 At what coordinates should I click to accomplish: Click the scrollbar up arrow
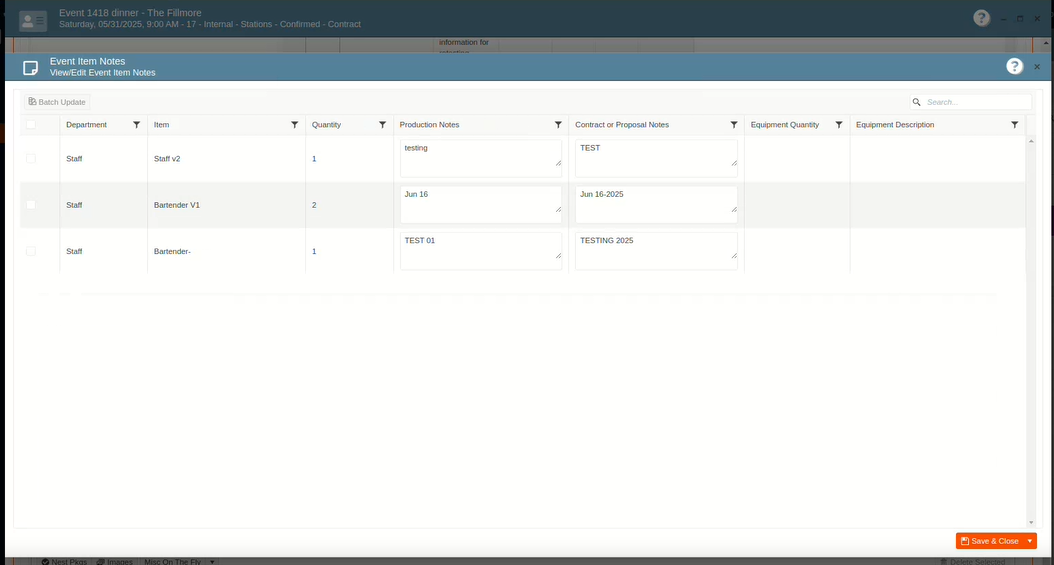click(1031, 141)
